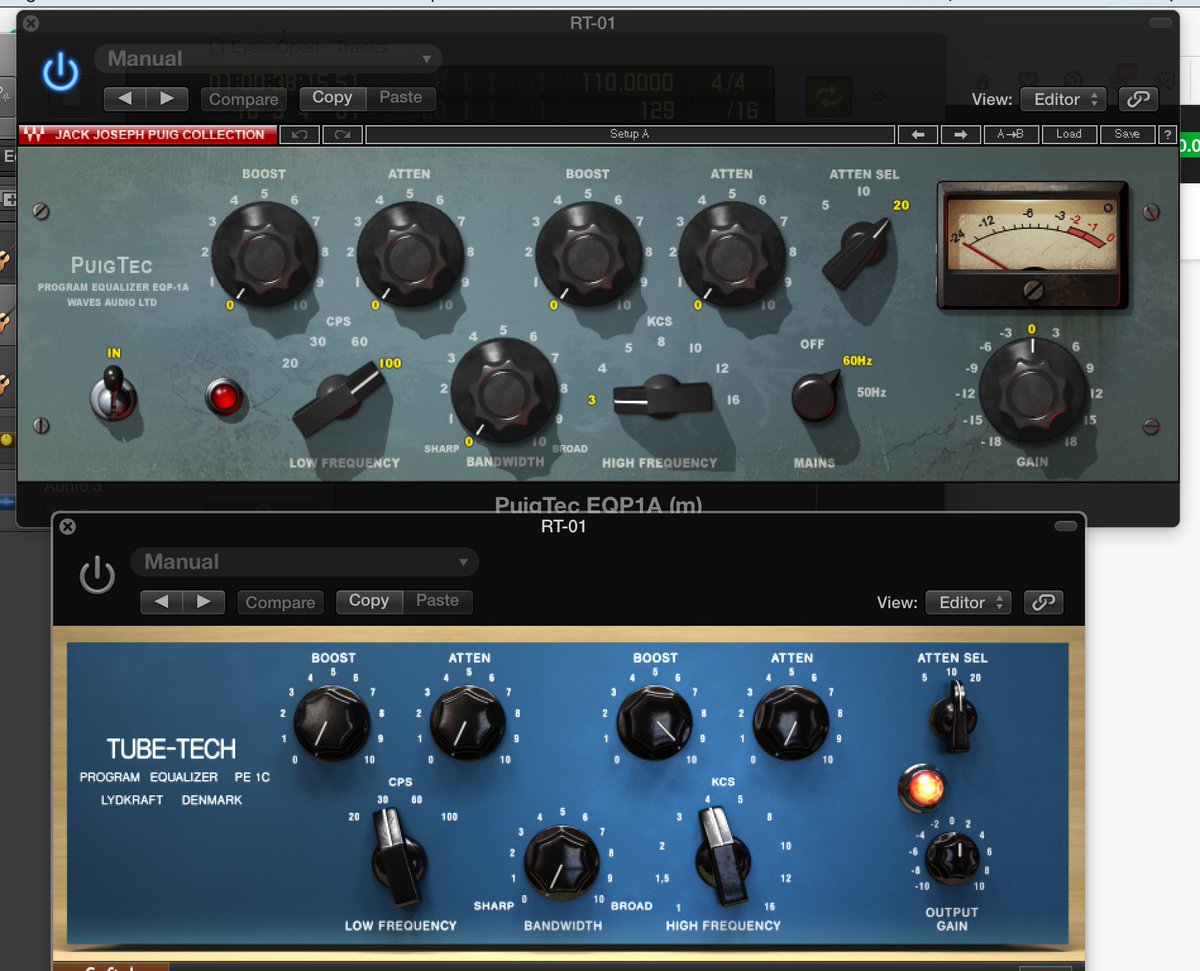Toggle the PuigTec plugin power bypass button
The width and height of the screenshot is (1200, 971).
(x=61, y=72)
